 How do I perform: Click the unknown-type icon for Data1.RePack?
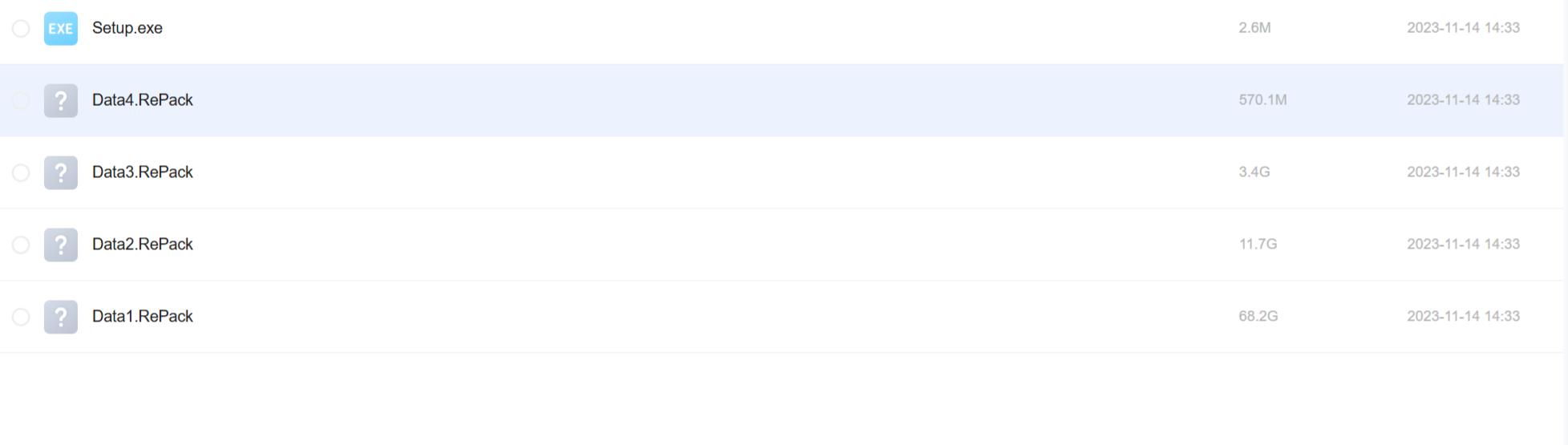click(x=60, y=317)
